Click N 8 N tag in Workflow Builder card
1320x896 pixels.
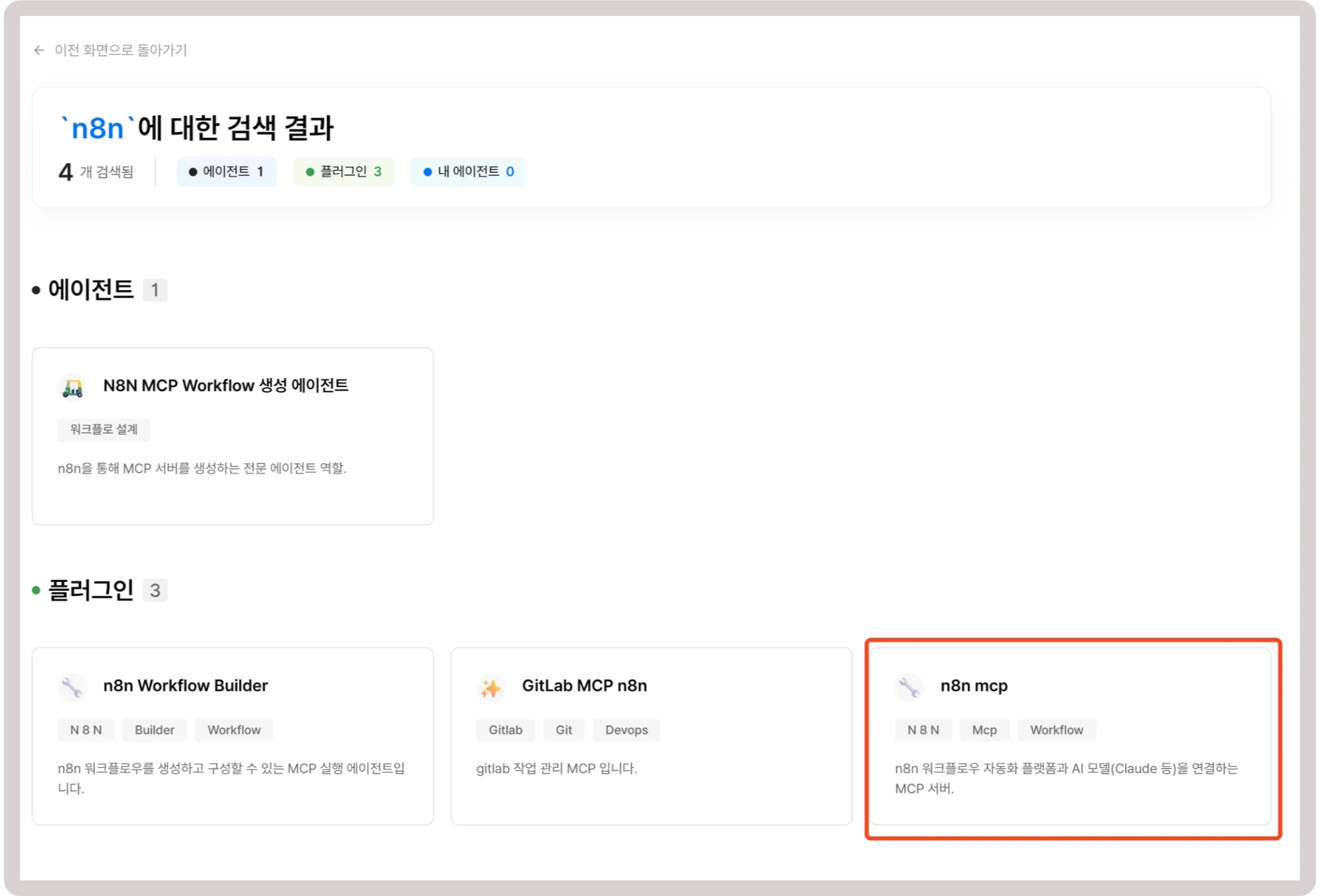coord(86,730)
